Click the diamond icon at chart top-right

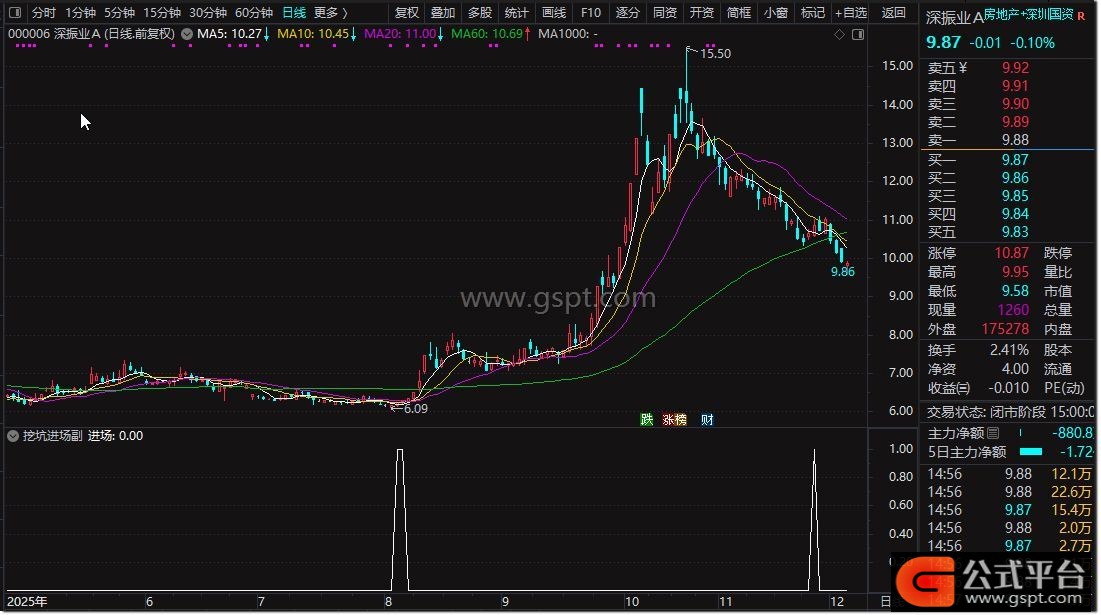point(838,35)
